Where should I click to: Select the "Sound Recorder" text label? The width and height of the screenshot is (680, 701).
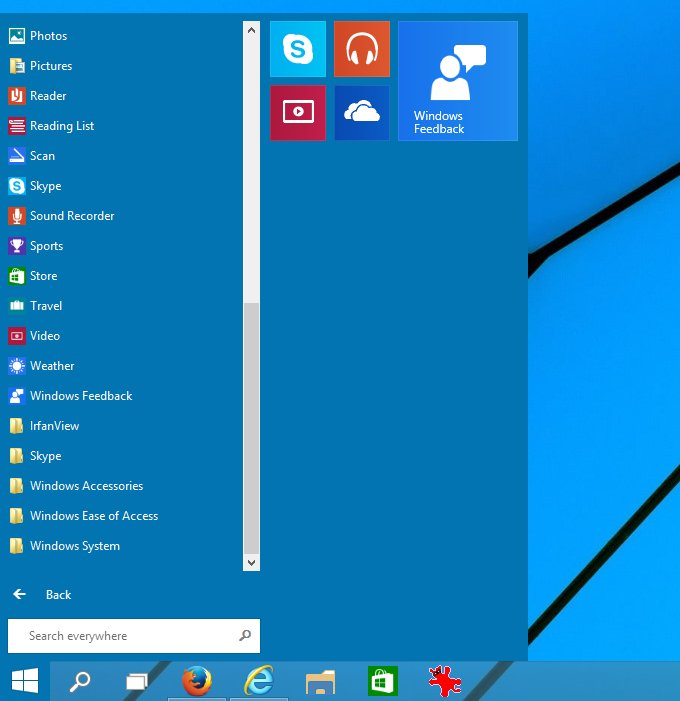pos(72,216)
